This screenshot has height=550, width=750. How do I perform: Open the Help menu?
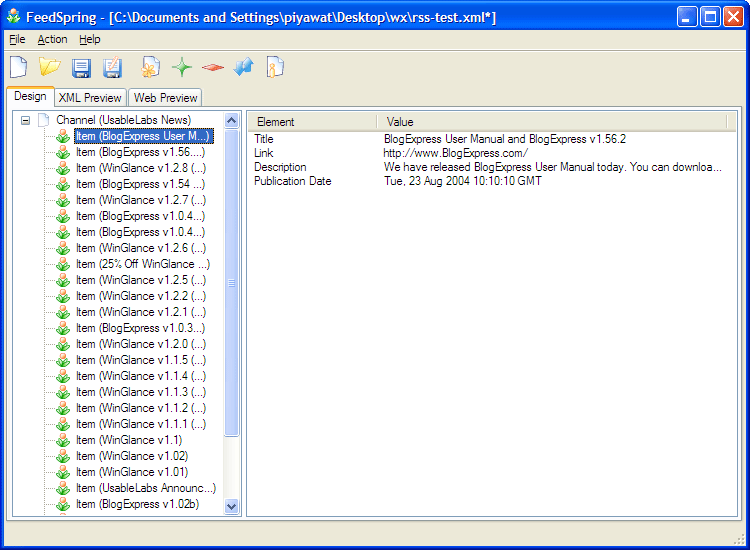(90, 39)
